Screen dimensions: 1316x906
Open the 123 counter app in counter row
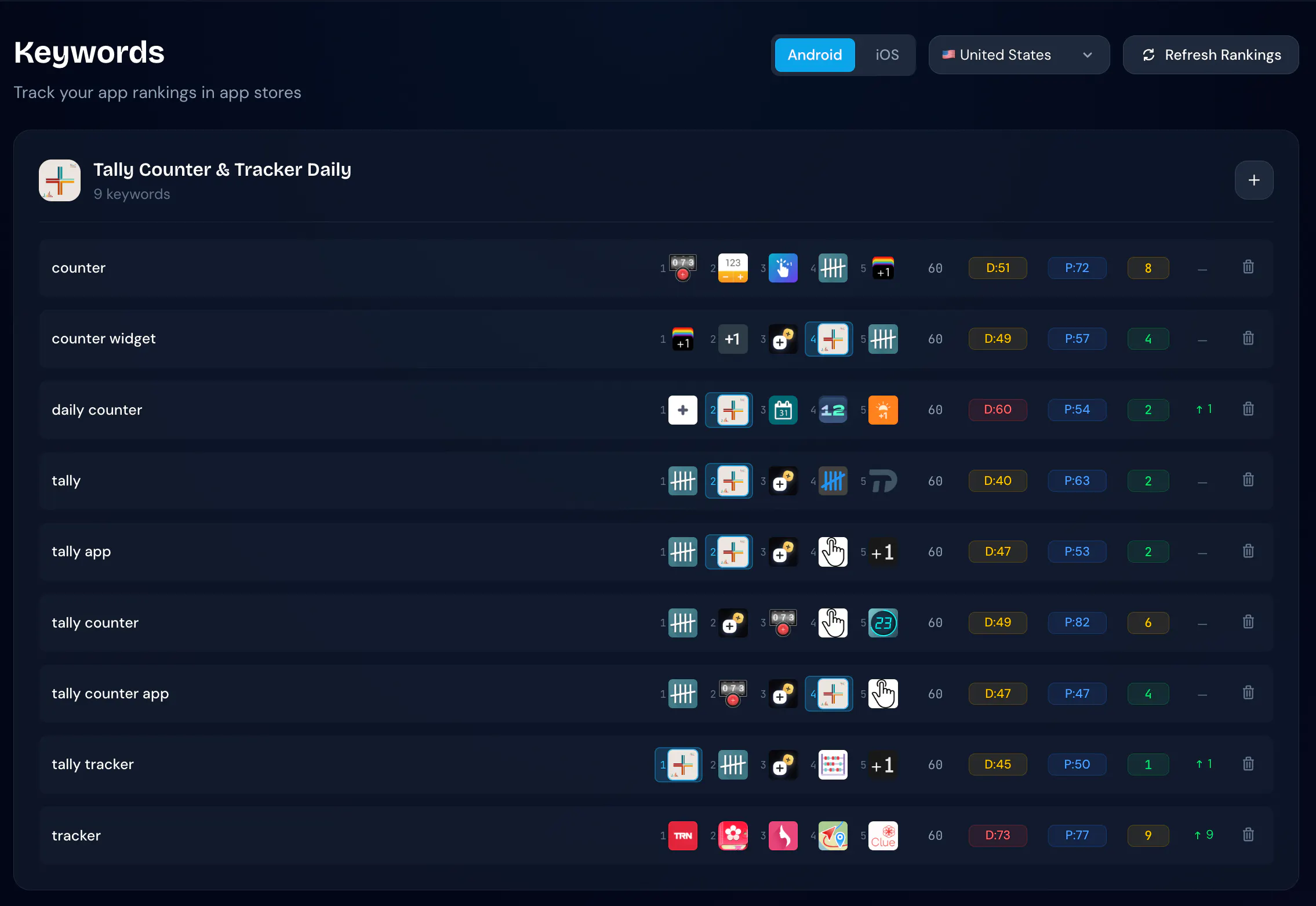pos(733,268)
